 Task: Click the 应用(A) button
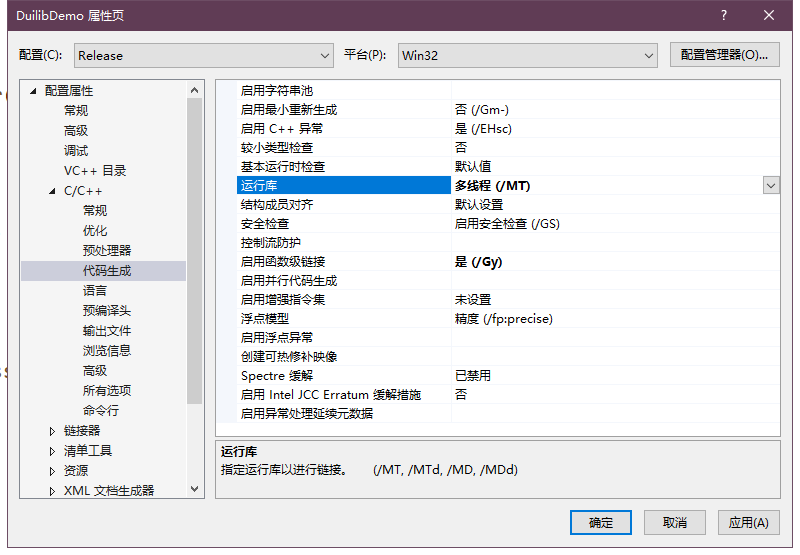[x=748, y=522]
